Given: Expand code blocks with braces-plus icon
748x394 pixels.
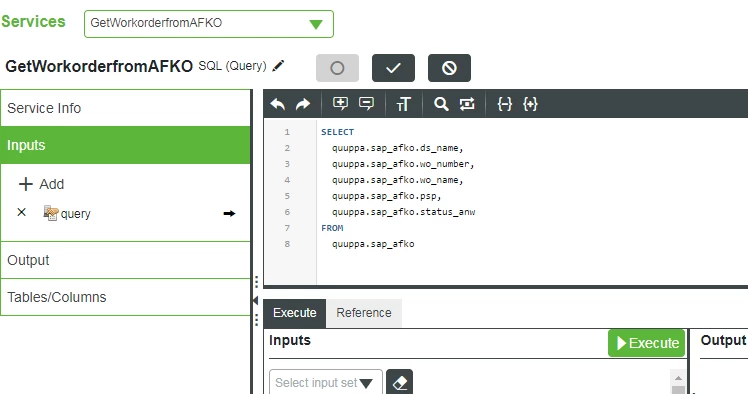Looking at the screenshot, I should point(530,104).
